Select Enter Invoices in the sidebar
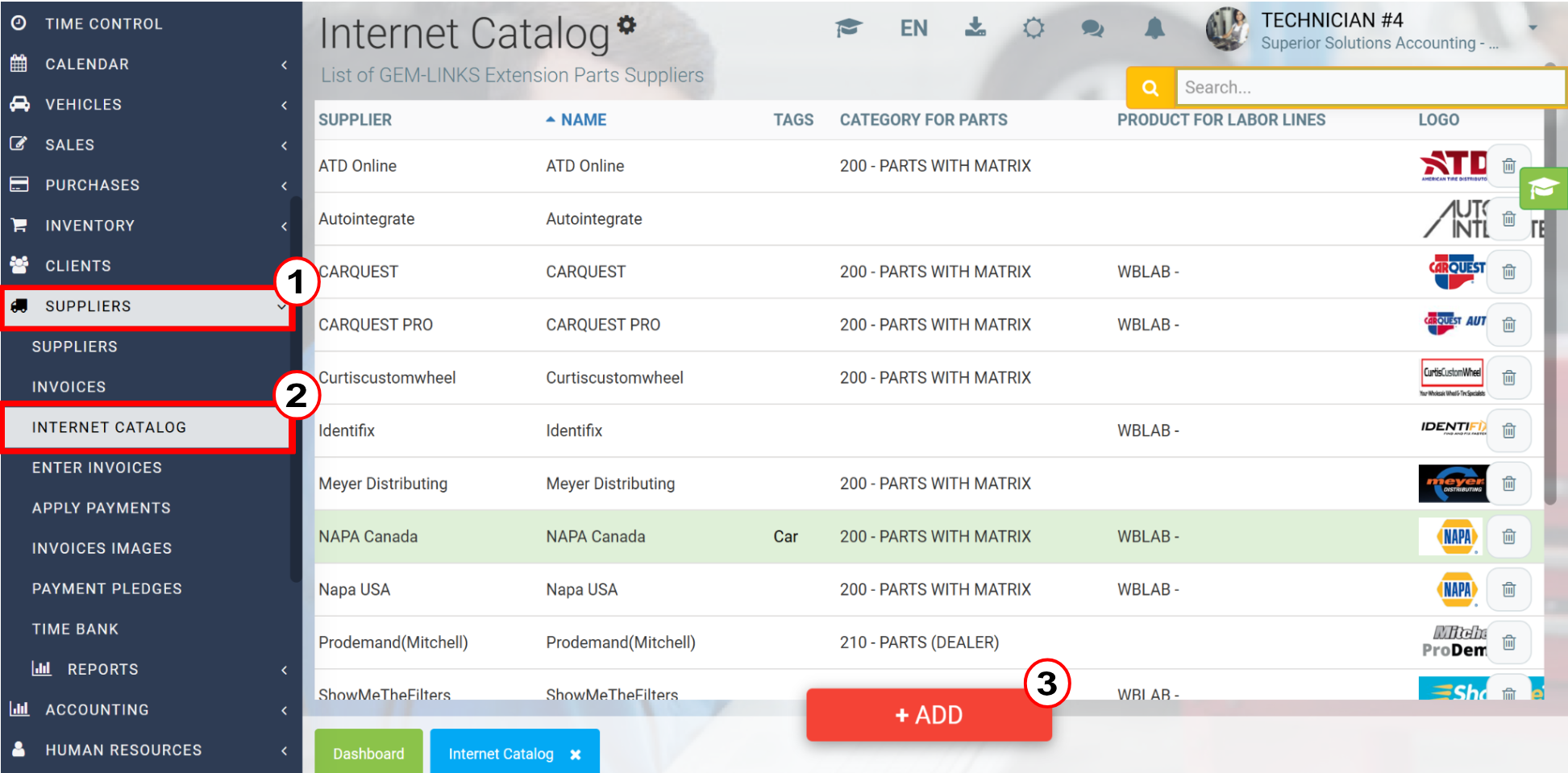1568x773 pixels. (x=97, y=468)
